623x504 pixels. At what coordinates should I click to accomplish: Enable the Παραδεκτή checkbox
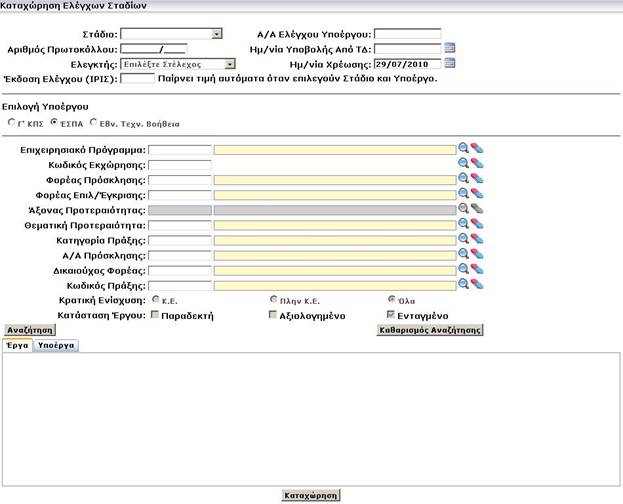[x=155, y=315]
